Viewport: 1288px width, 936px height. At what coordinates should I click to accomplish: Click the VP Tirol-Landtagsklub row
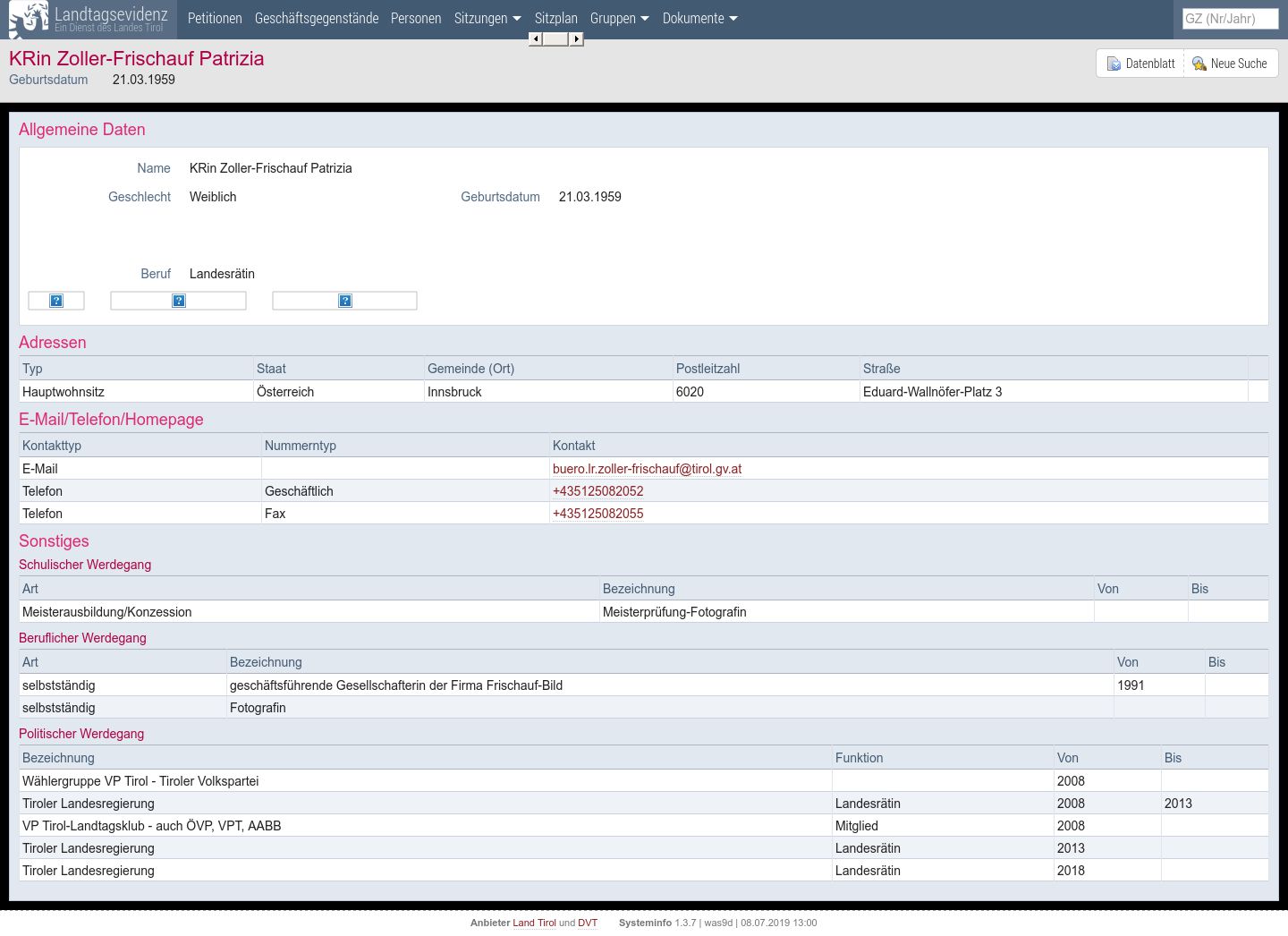pos(644,826)
